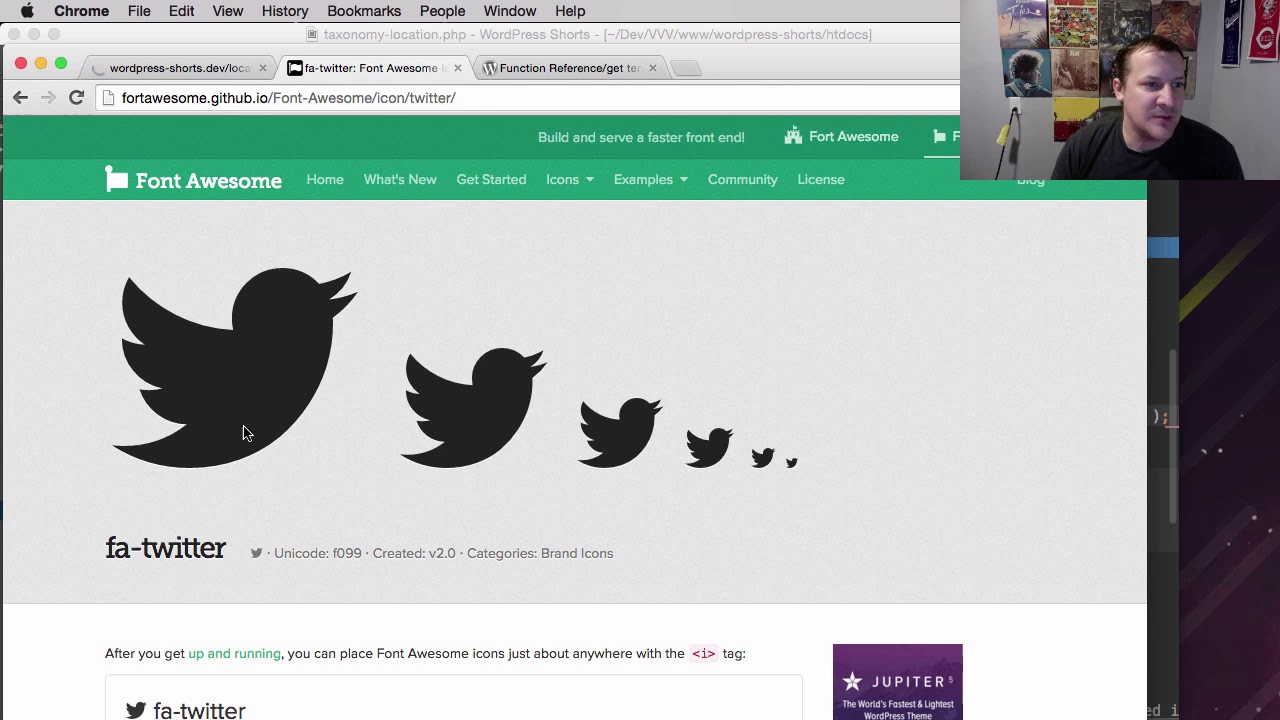
Task: Open the Brand Icons category link
Action: [577, 553]
